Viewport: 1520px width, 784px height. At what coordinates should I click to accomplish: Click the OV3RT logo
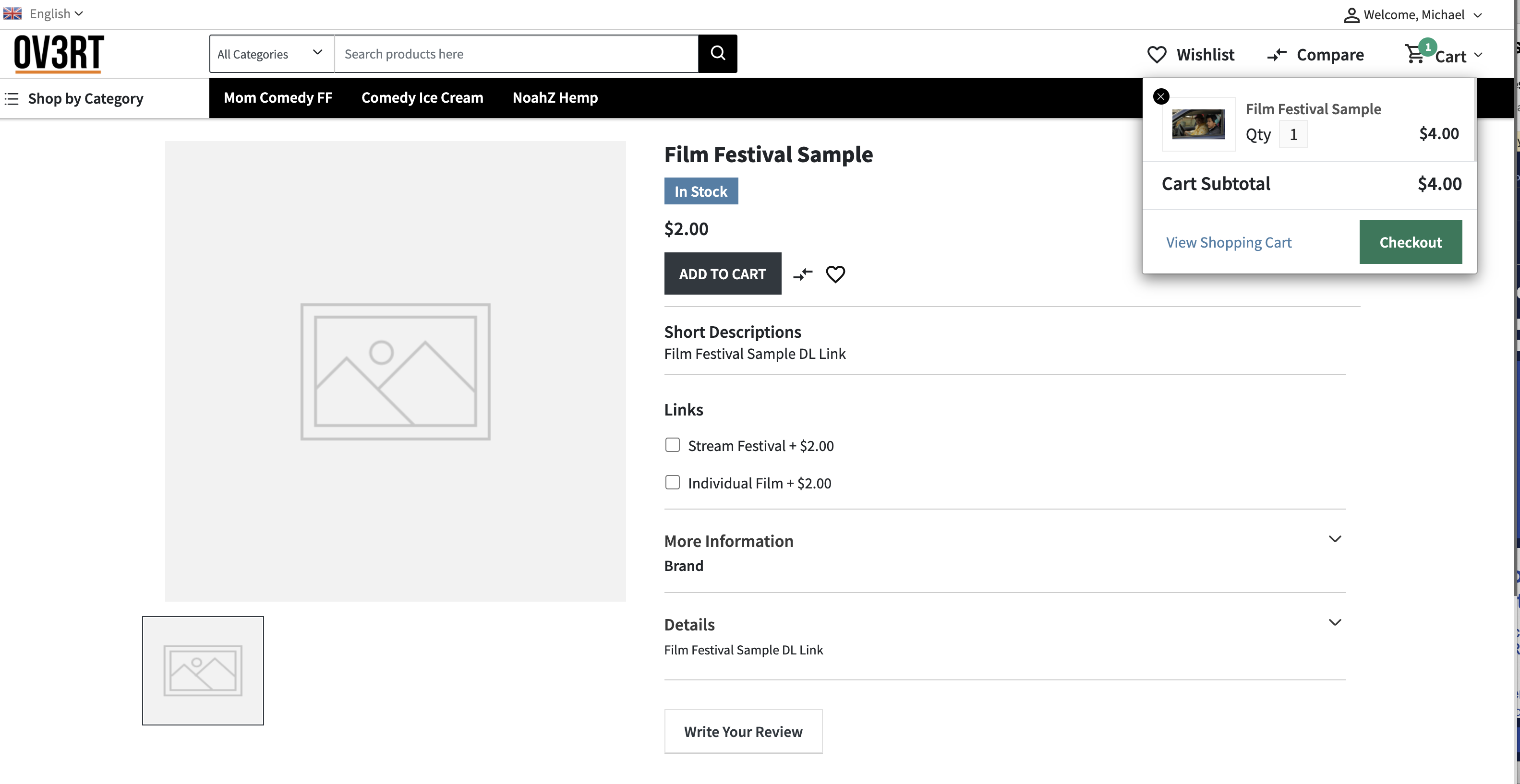coord(59,54)
